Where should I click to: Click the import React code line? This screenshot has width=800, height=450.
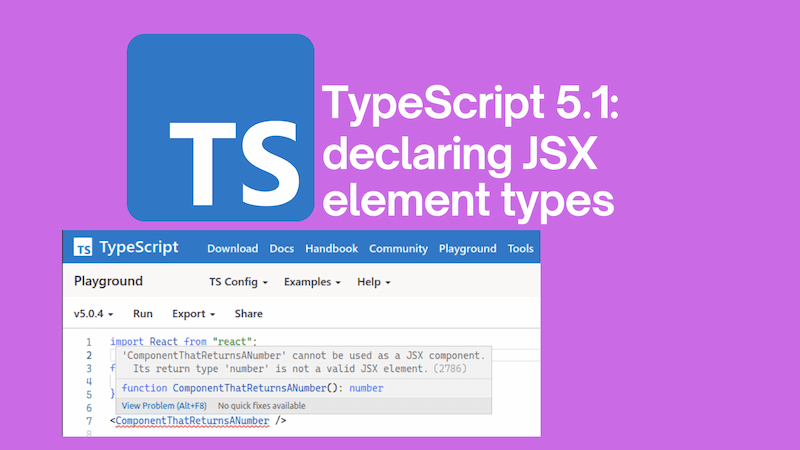(184, 341)
